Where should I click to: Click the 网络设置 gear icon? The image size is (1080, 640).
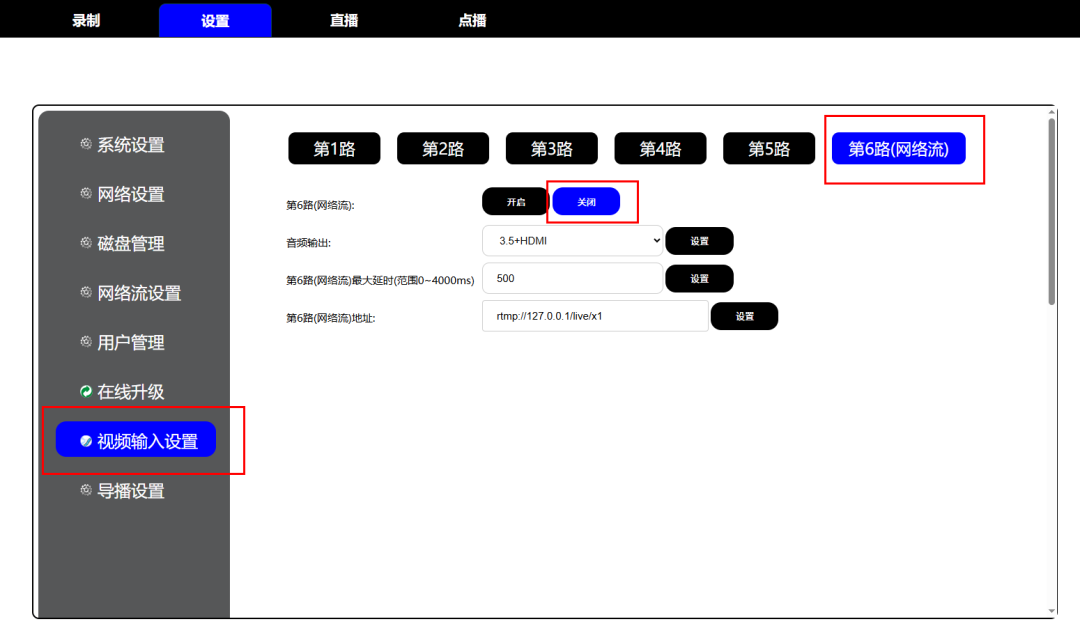[x=85, y=193]
